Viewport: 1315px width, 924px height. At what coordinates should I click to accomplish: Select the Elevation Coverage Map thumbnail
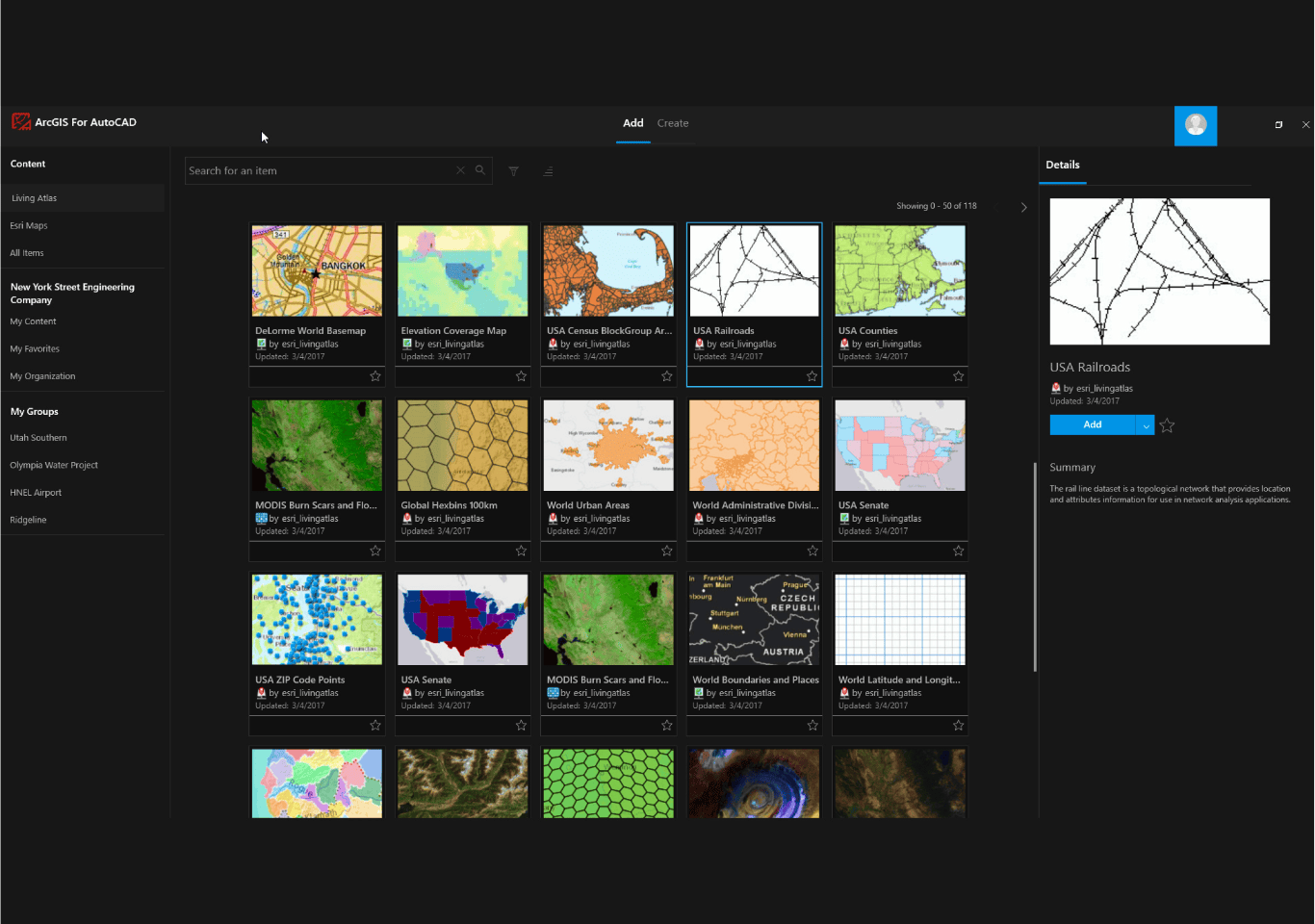pos(463,270)
